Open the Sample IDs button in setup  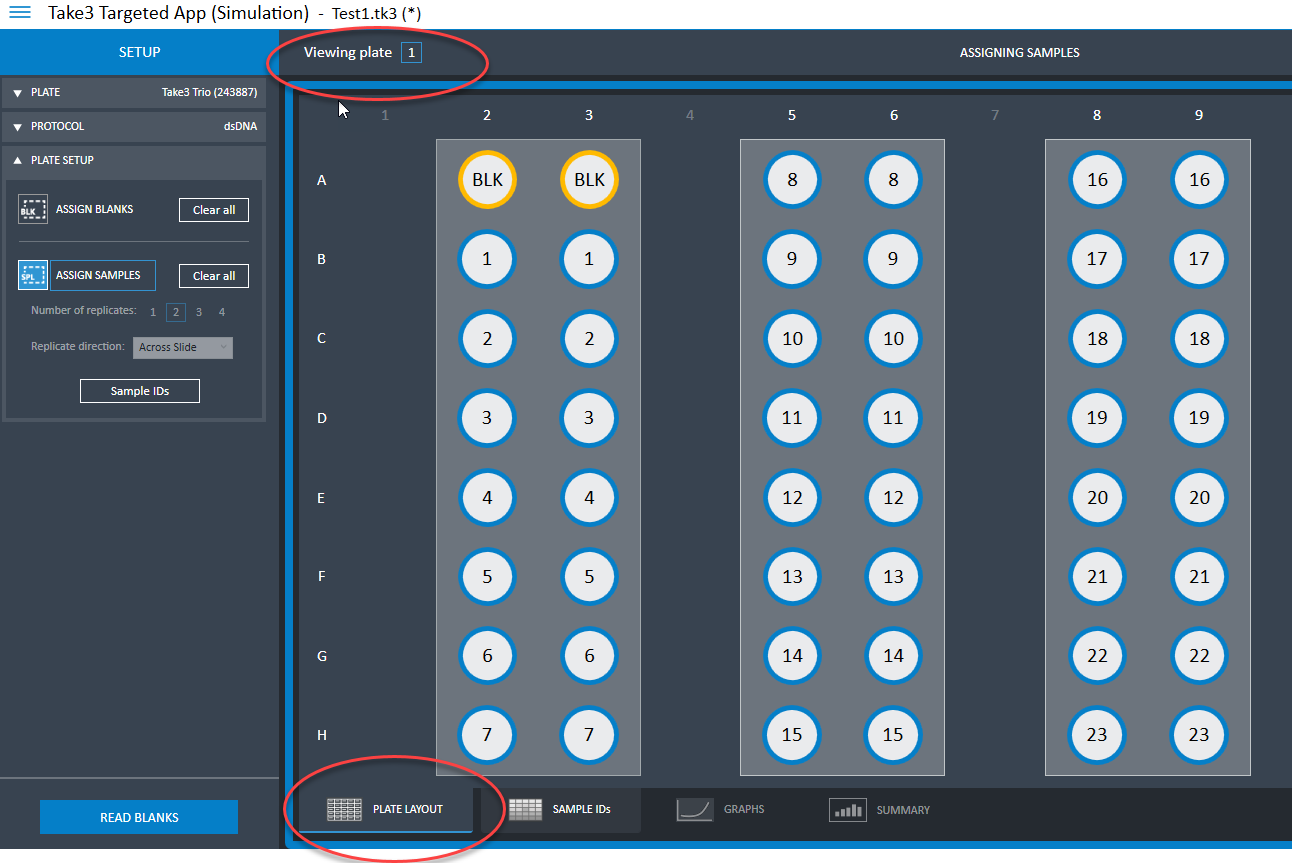point(140,391)
